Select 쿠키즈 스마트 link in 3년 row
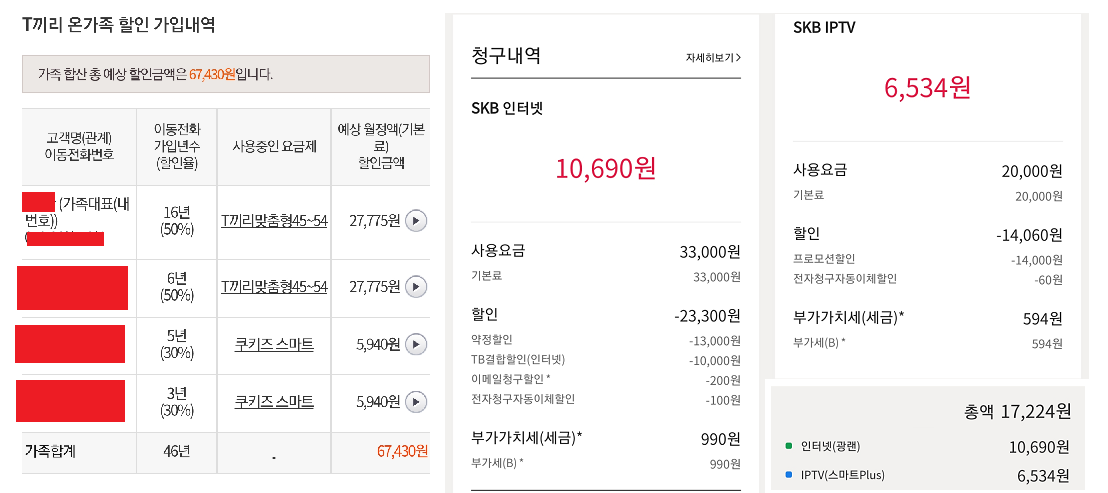 click(x=274, y=401)
